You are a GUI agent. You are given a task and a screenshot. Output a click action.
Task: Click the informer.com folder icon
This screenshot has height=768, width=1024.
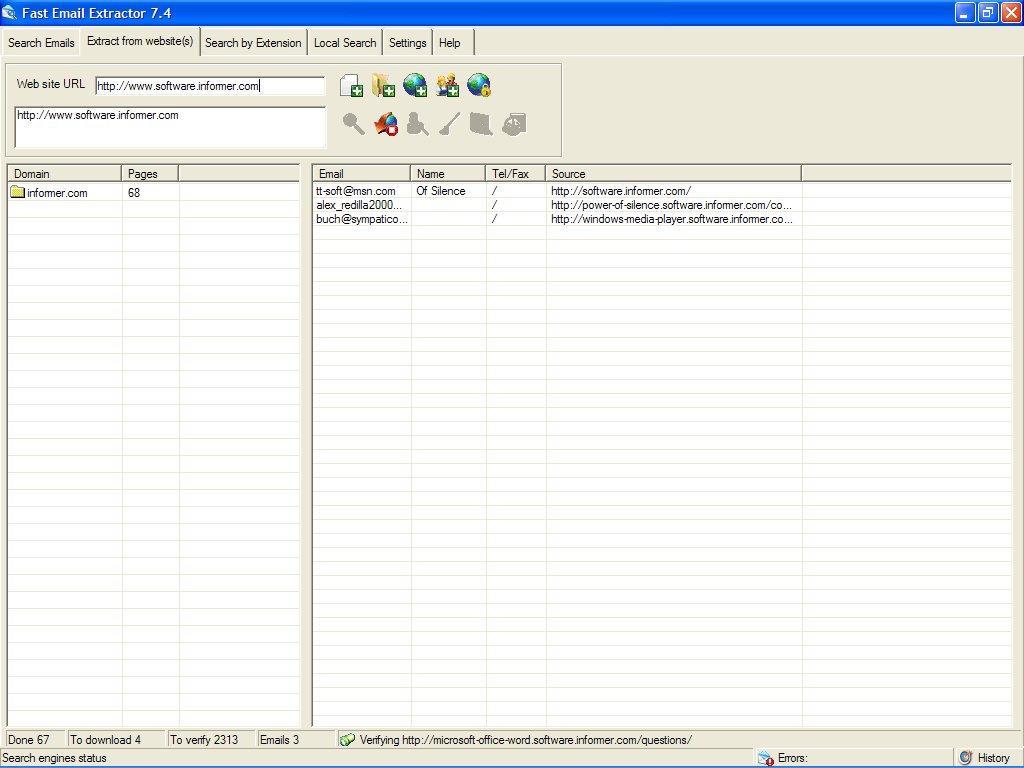pos(18,192)
